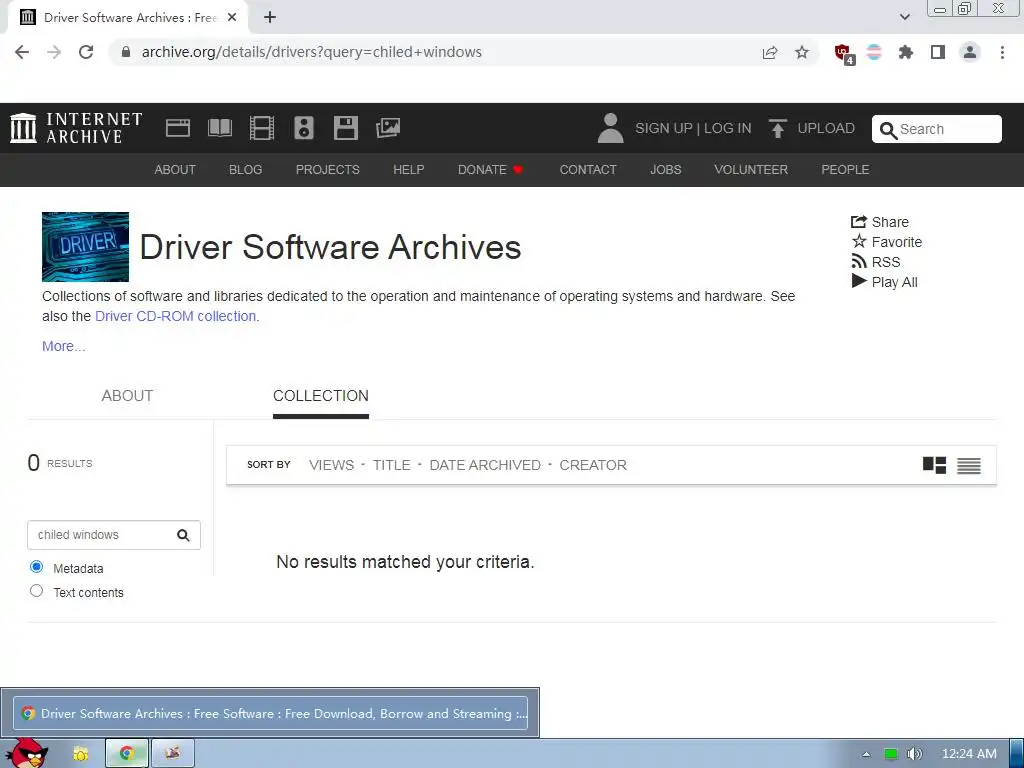Open the Video film-strip icon
The image size is (1024, 768).
click(x=262, y=128)
